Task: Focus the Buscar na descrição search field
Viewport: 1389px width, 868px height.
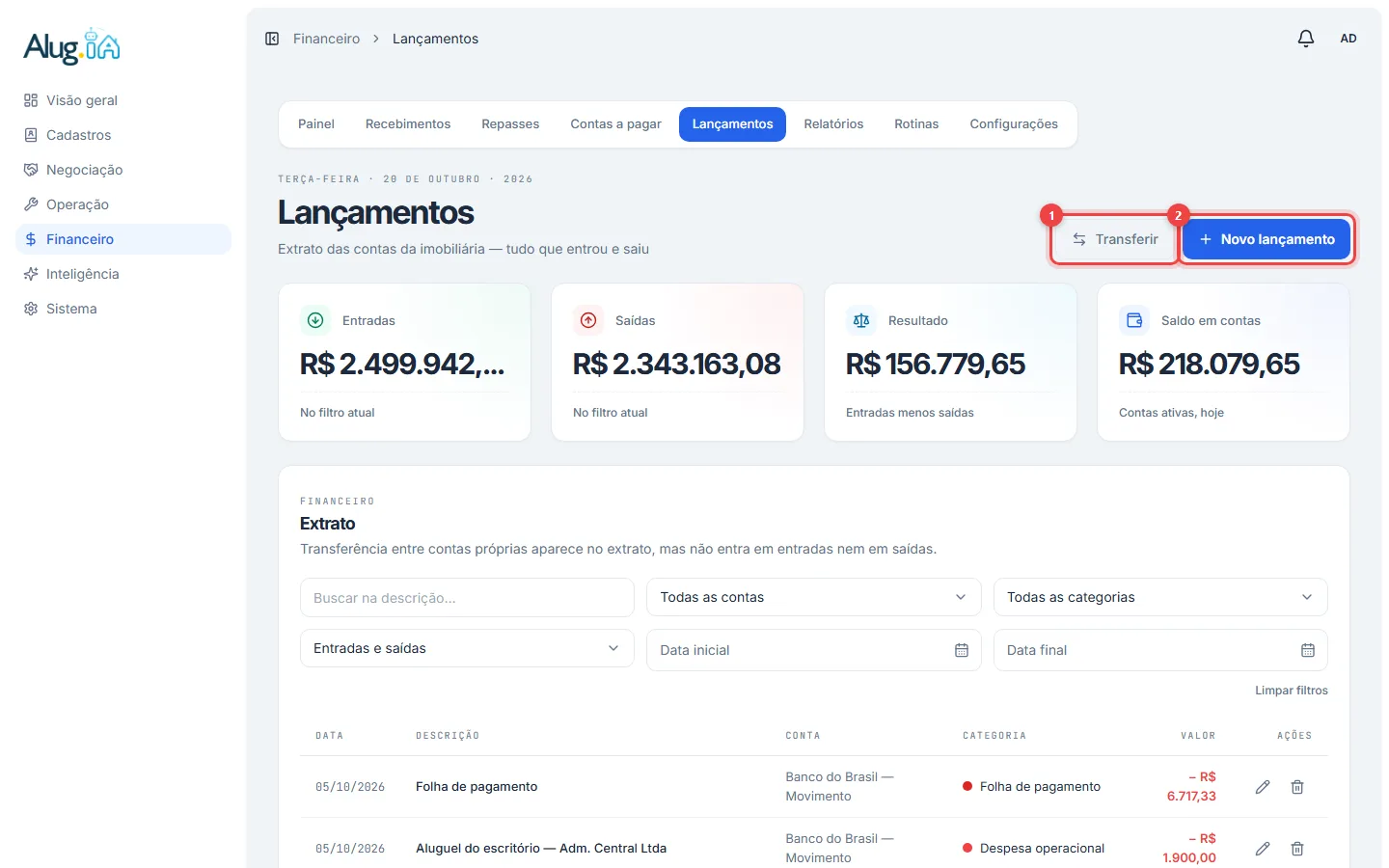Action: tap(467, 598)
